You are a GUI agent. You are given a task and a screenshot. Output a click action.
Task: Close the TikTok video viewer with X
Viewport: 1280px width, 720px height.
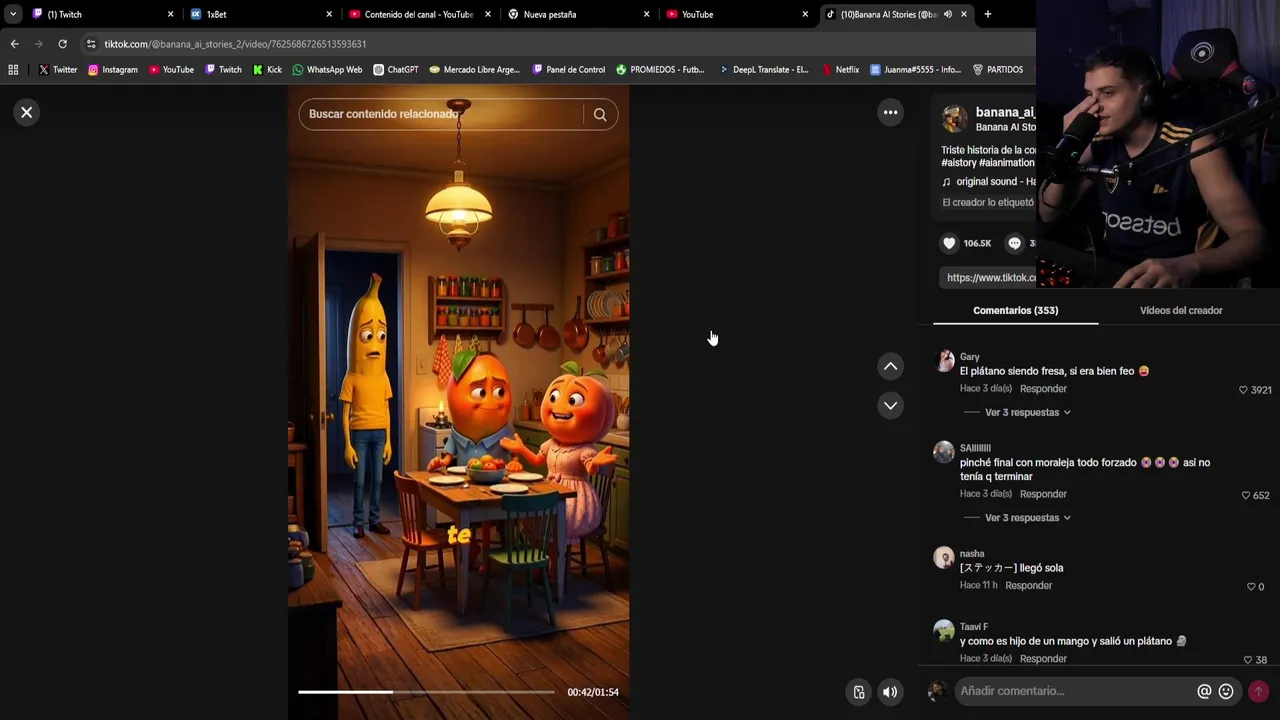point(27,112)
